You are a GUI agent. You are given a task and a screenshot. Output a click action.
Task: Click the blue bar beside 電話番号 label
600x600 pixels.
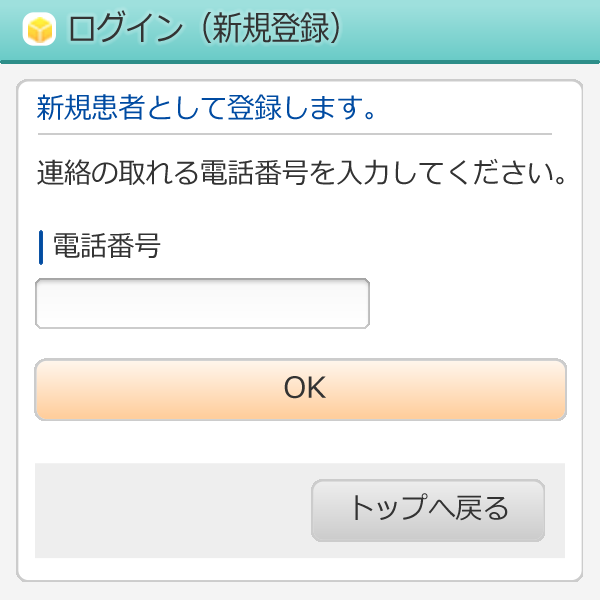pos(41,247)
